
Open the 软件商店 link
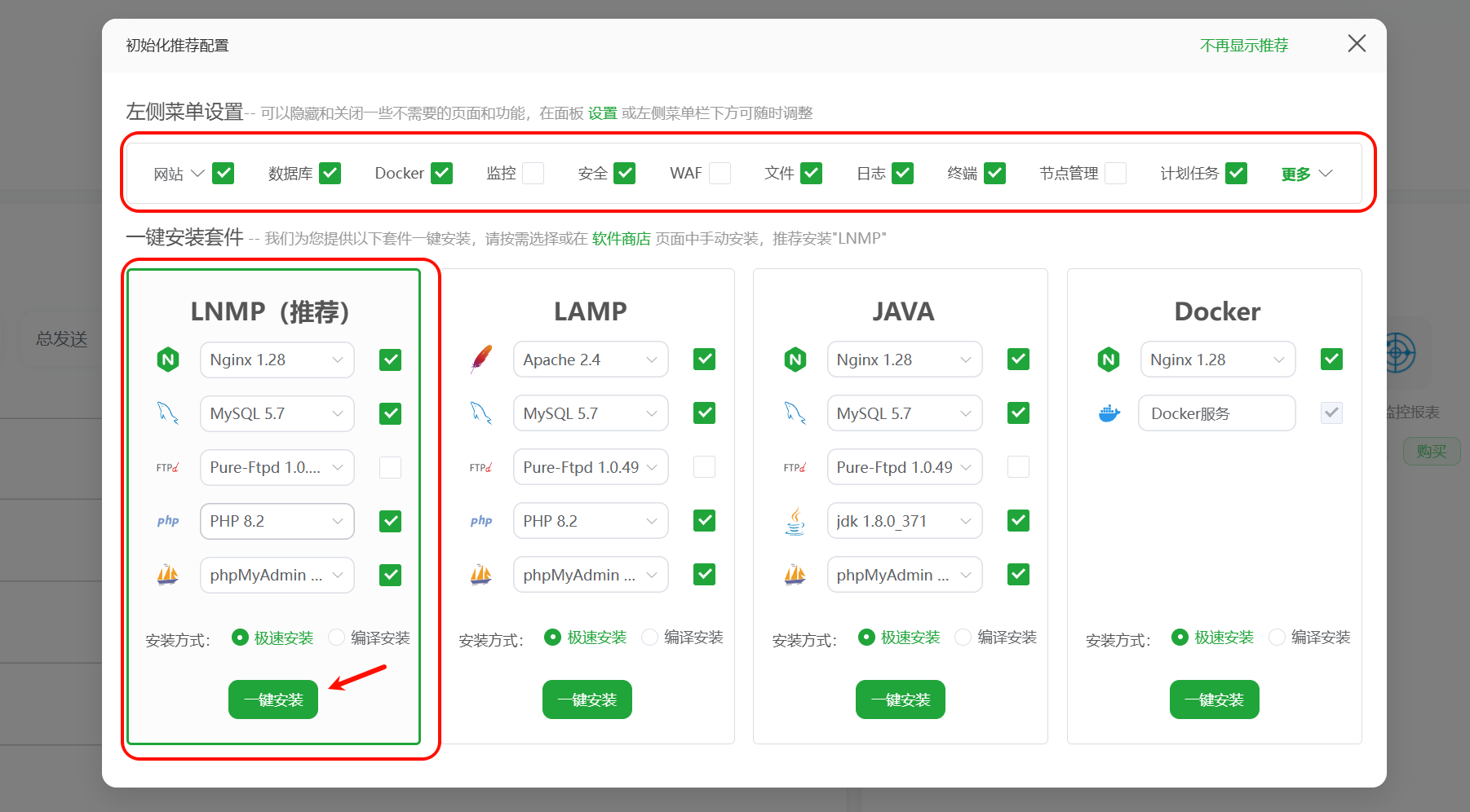621,238
